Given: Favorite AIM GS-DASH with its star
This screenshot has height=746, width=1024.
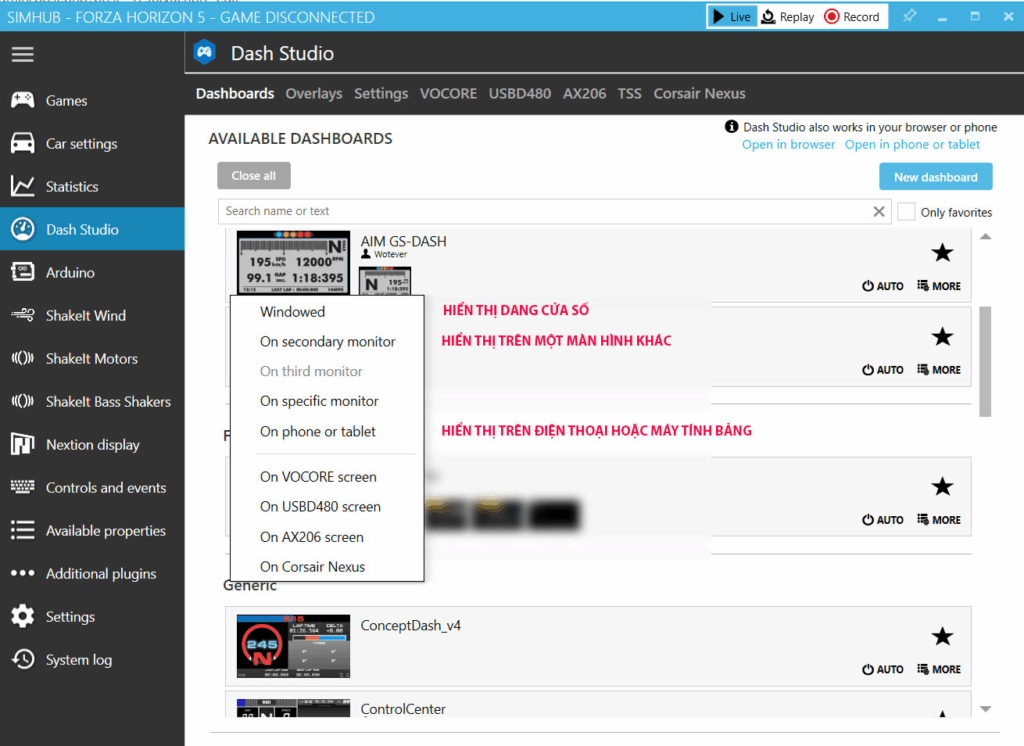Looking at the screenshot, I should [942, 253].
